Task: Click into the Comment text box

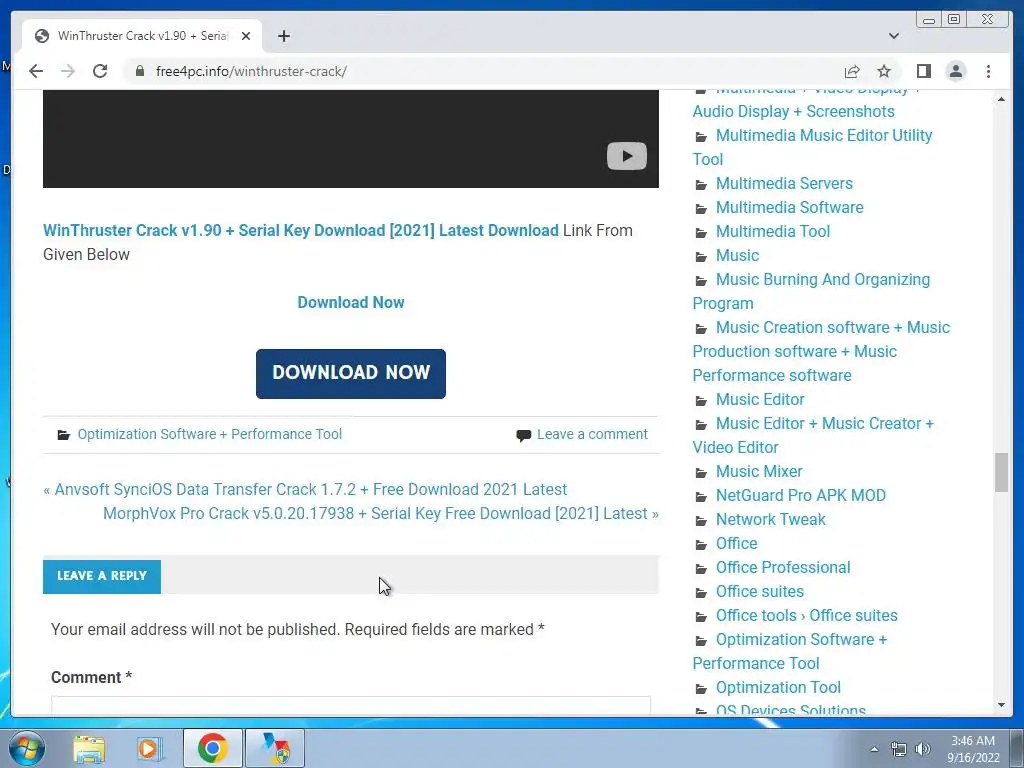Action: [351, 707]
